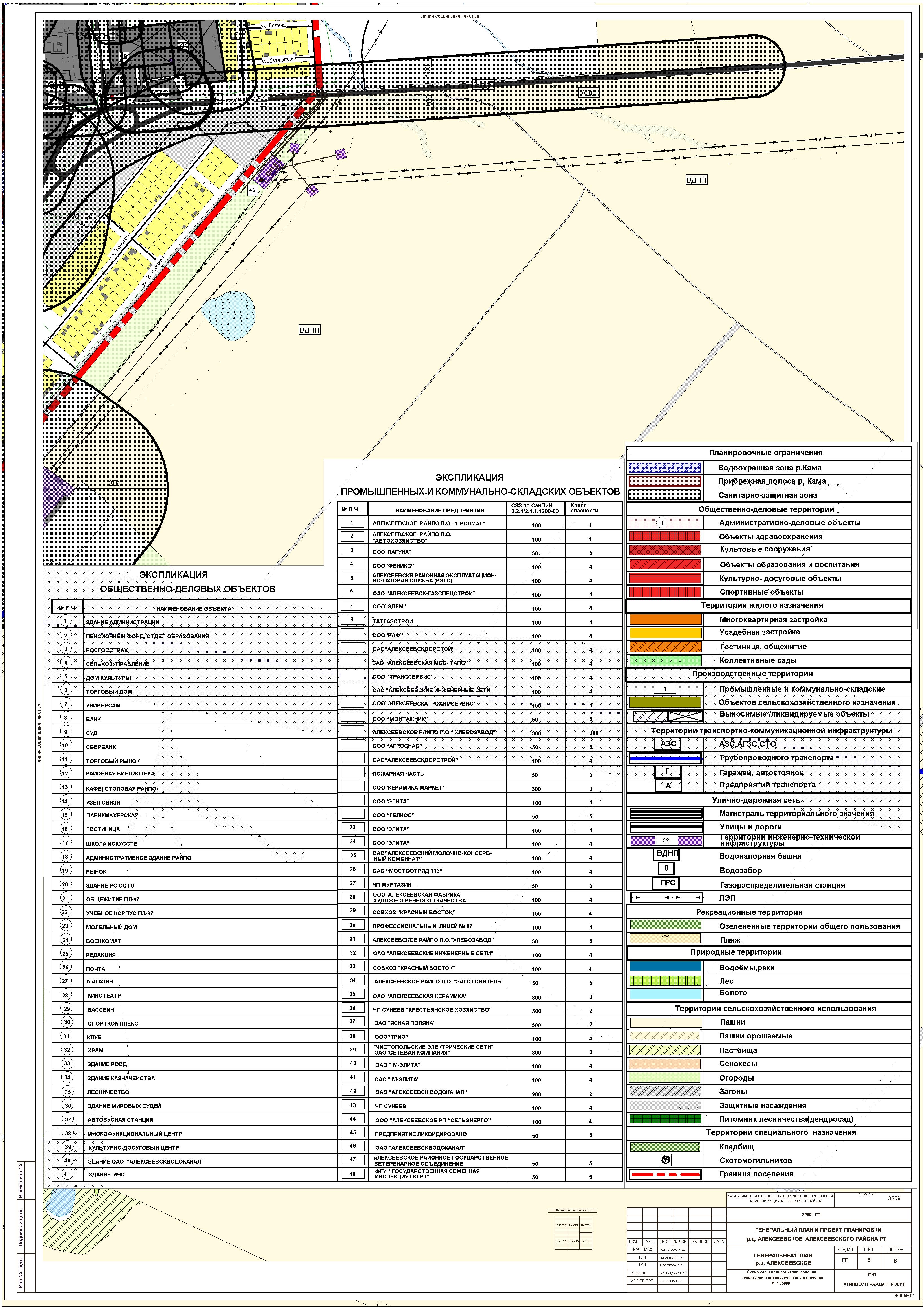Screen dimensions: 924x1308
Task: Click circled number 41 beside ЗДАНИЕ МЧС
Action: (67, 1174)
